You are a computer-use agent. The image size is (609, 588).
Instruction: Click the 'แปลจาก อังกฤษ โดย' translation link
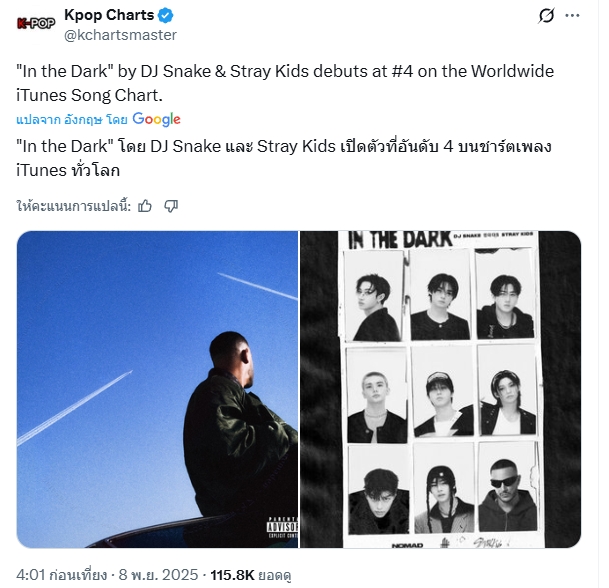pyautogui.click(x=72, y=120)
